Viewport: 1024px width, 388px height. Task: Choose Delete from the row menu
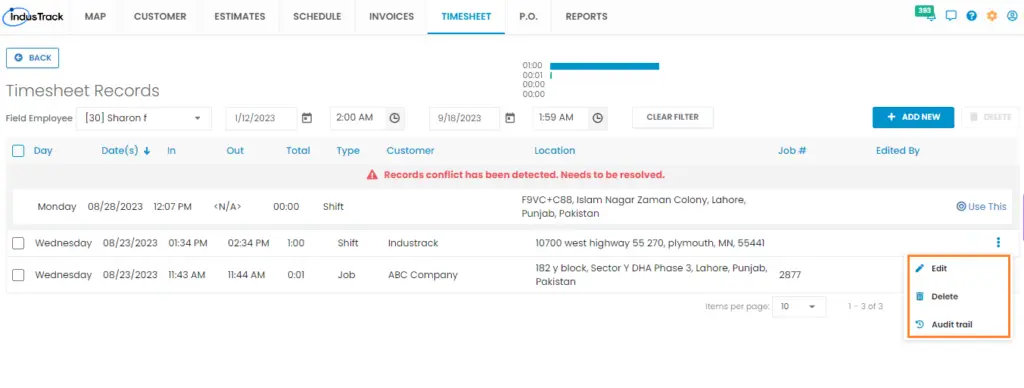click(x=957, y=297)
